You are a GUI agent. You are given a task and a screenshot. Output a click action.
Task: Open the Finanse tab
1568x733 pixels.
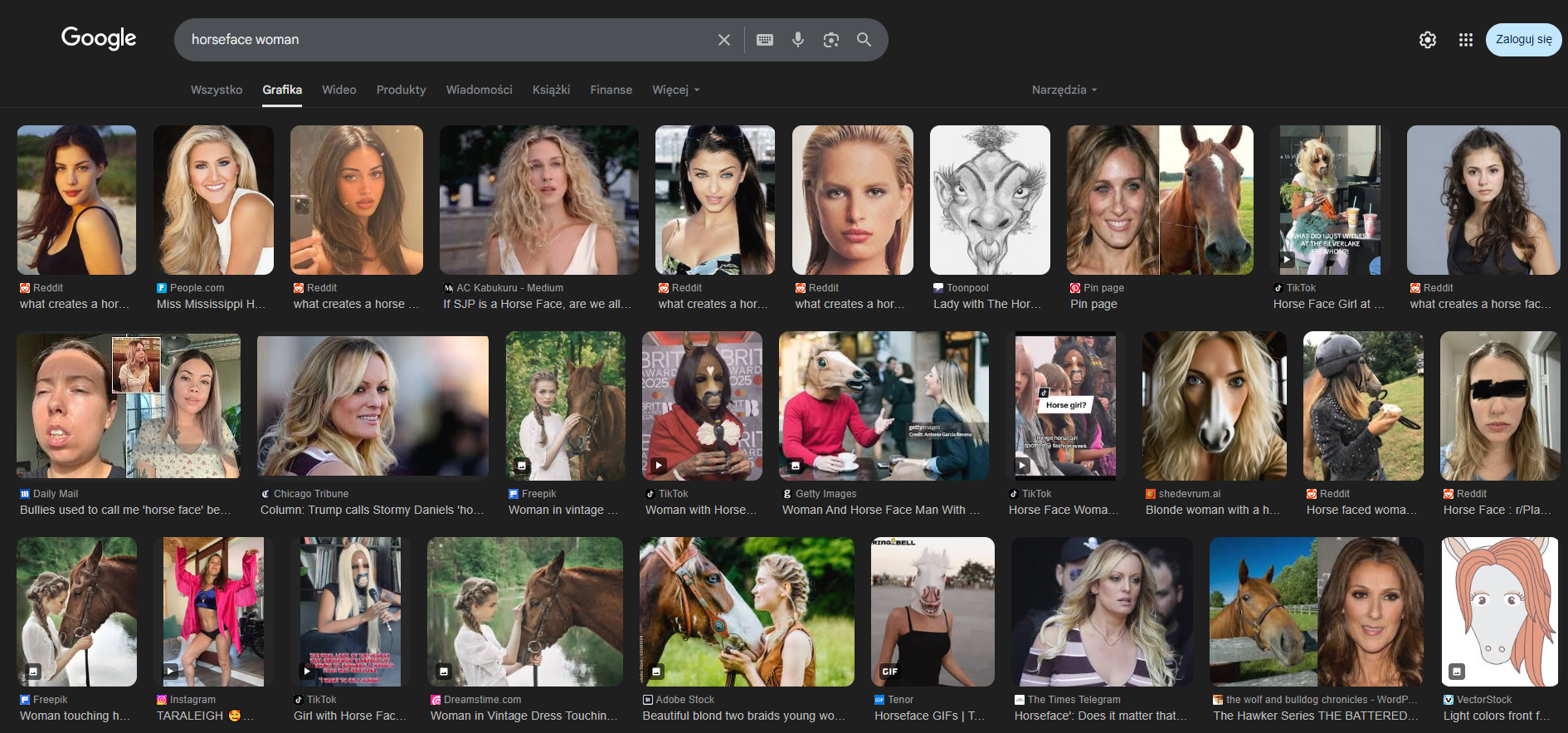click(611, 90)
